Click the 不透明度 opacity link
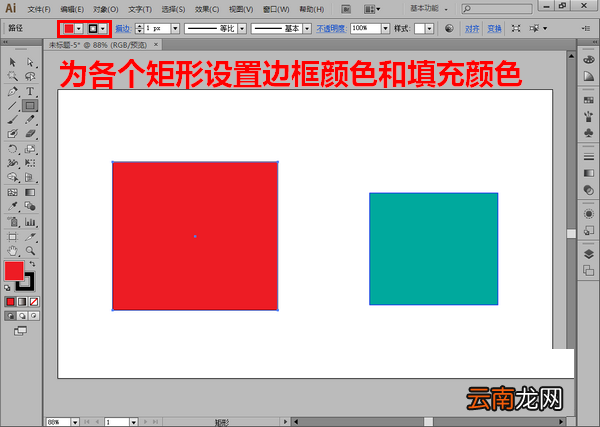 coord(331,29)
